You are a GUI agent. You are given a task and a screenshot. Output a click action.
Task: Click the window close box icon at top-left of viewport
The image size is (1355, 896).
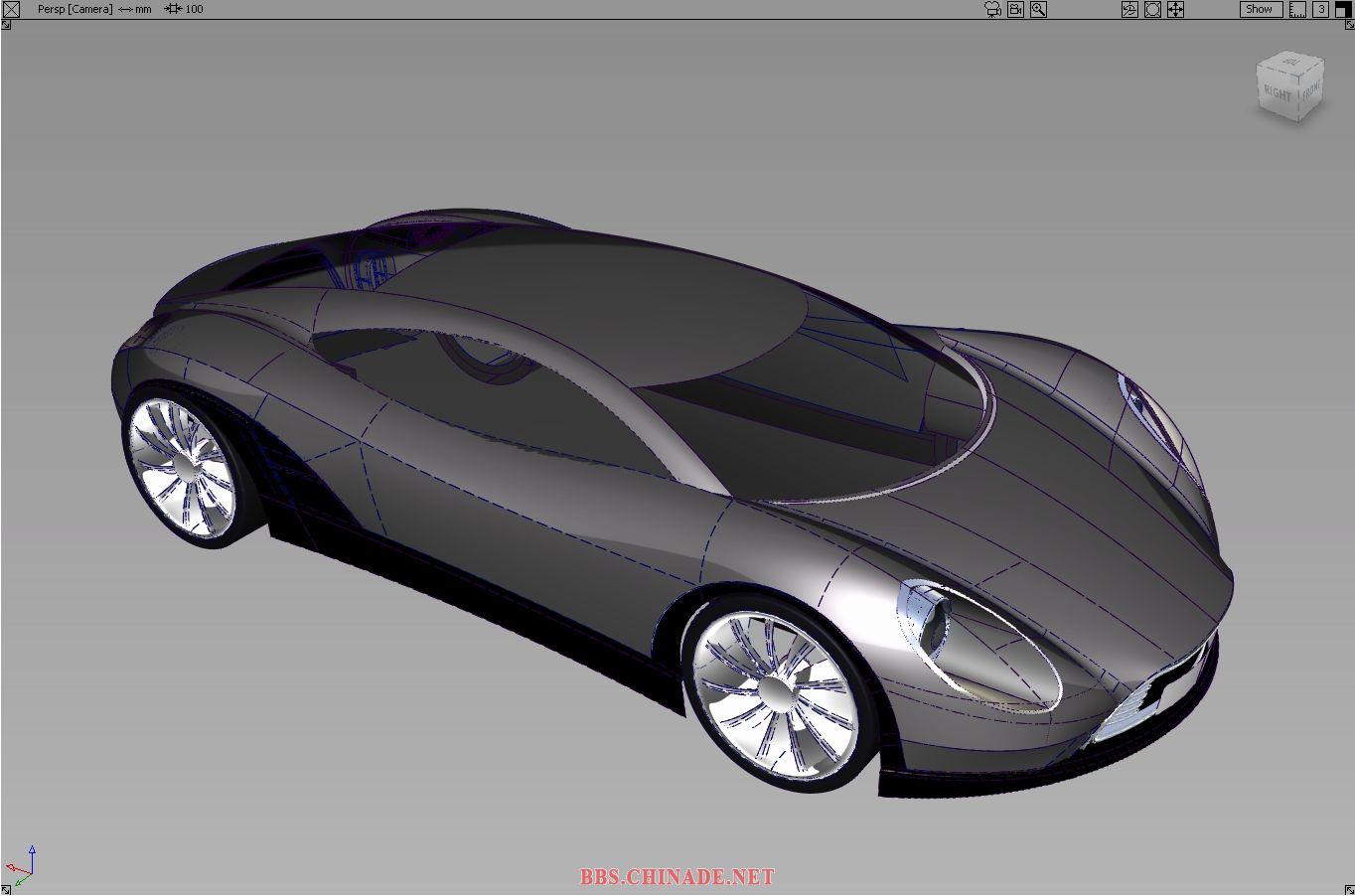(12, 9)
